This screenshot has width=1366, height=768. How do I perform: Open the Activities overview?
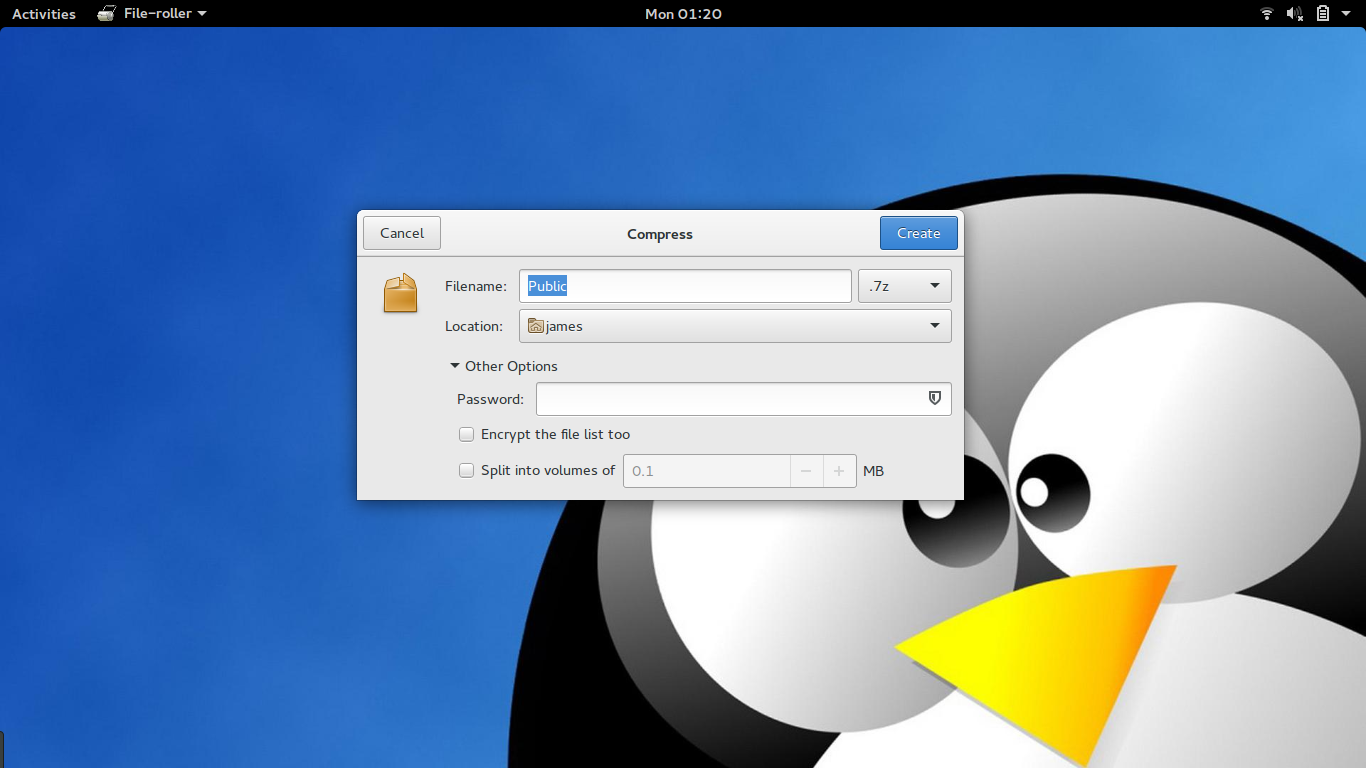(x=44, y=13)
